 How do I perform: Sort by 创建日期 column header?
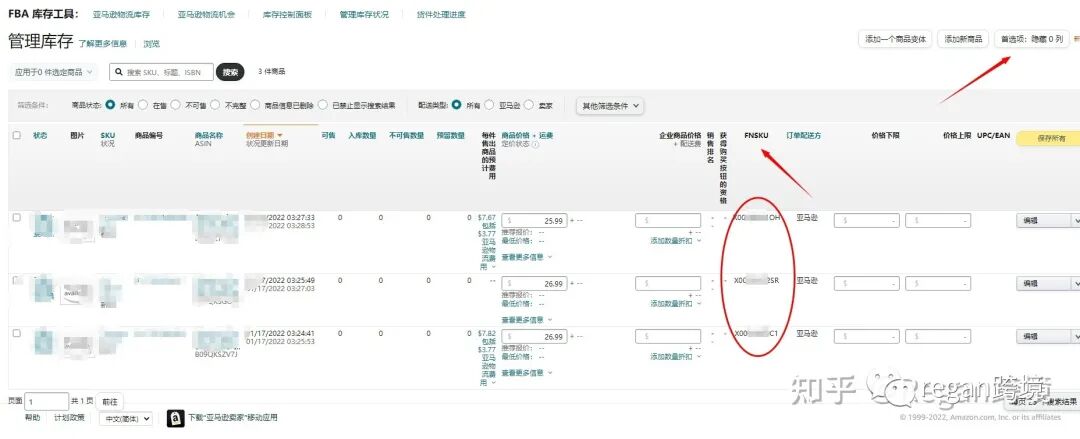click(260, 136)
